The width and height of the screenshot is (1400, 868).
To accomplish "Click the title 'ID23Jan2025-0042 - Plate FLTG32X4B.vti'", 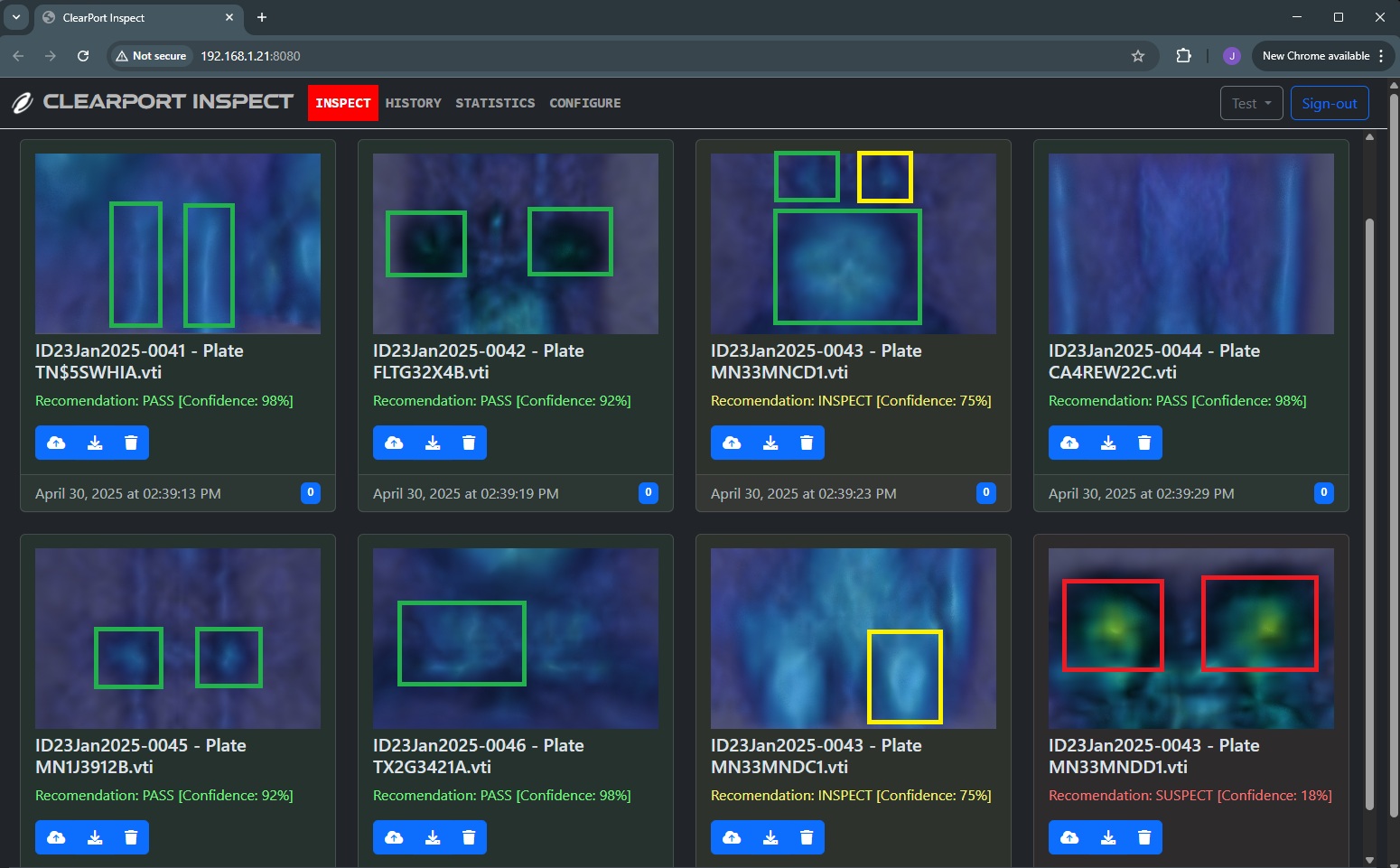I will 479,361.
